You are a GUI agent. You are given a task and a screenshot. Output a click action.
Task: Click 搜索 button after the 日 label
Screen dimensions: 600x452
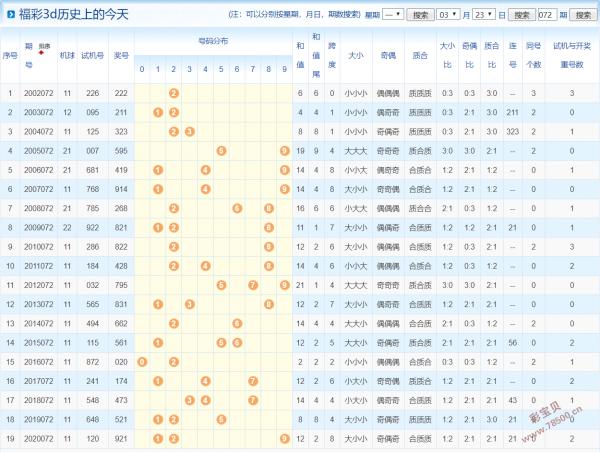[x=522, y=15]
